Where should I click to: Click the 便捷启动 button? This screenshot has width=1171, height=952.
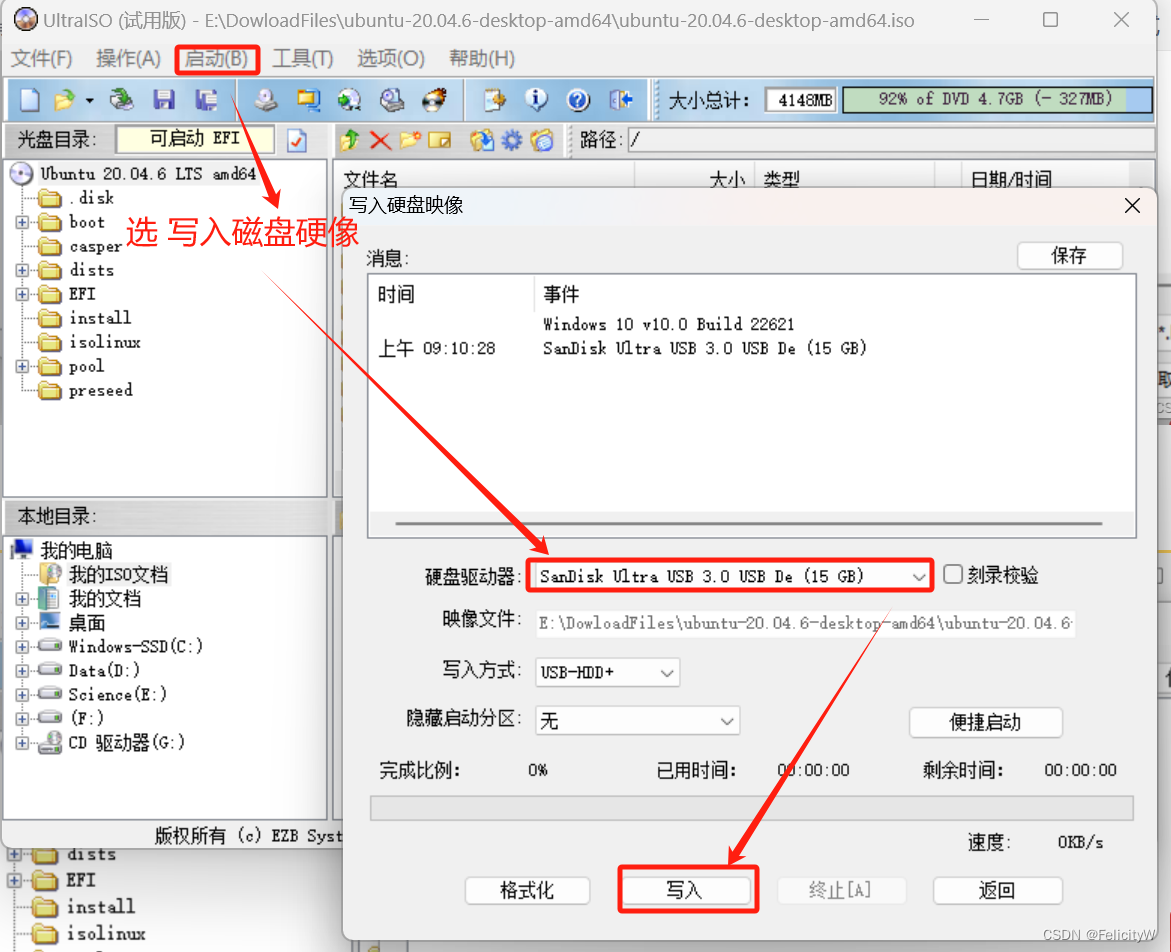pyautogui.click(x=986, y=722)
